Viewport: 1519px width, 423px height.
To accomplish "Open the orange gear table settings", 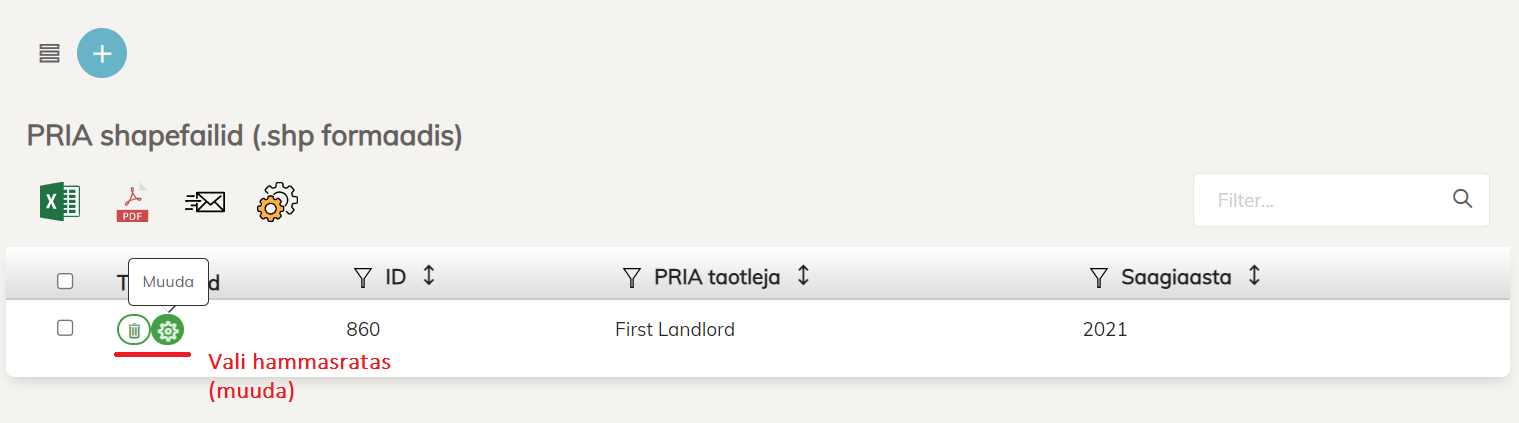I will [x=278, y=202].
